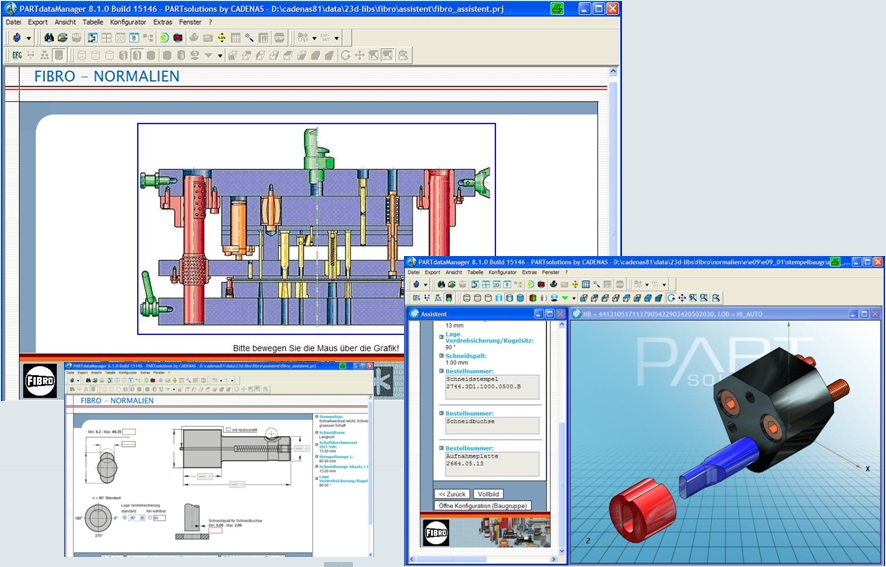Image resolution: width=886 pixels, height=567 pixels.
Task: Select the rotate view tool in main window
Action: (346, 55)
